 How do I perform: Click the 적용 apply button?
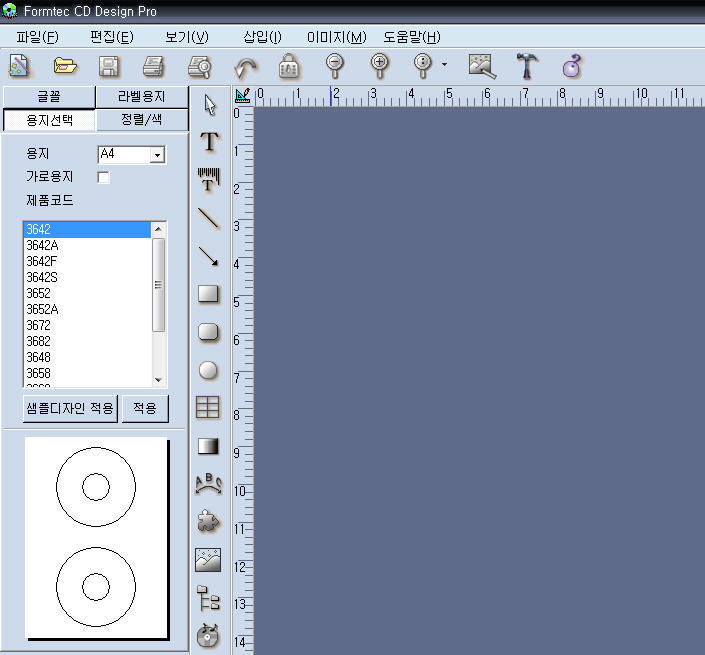click(x=145, y=408)
